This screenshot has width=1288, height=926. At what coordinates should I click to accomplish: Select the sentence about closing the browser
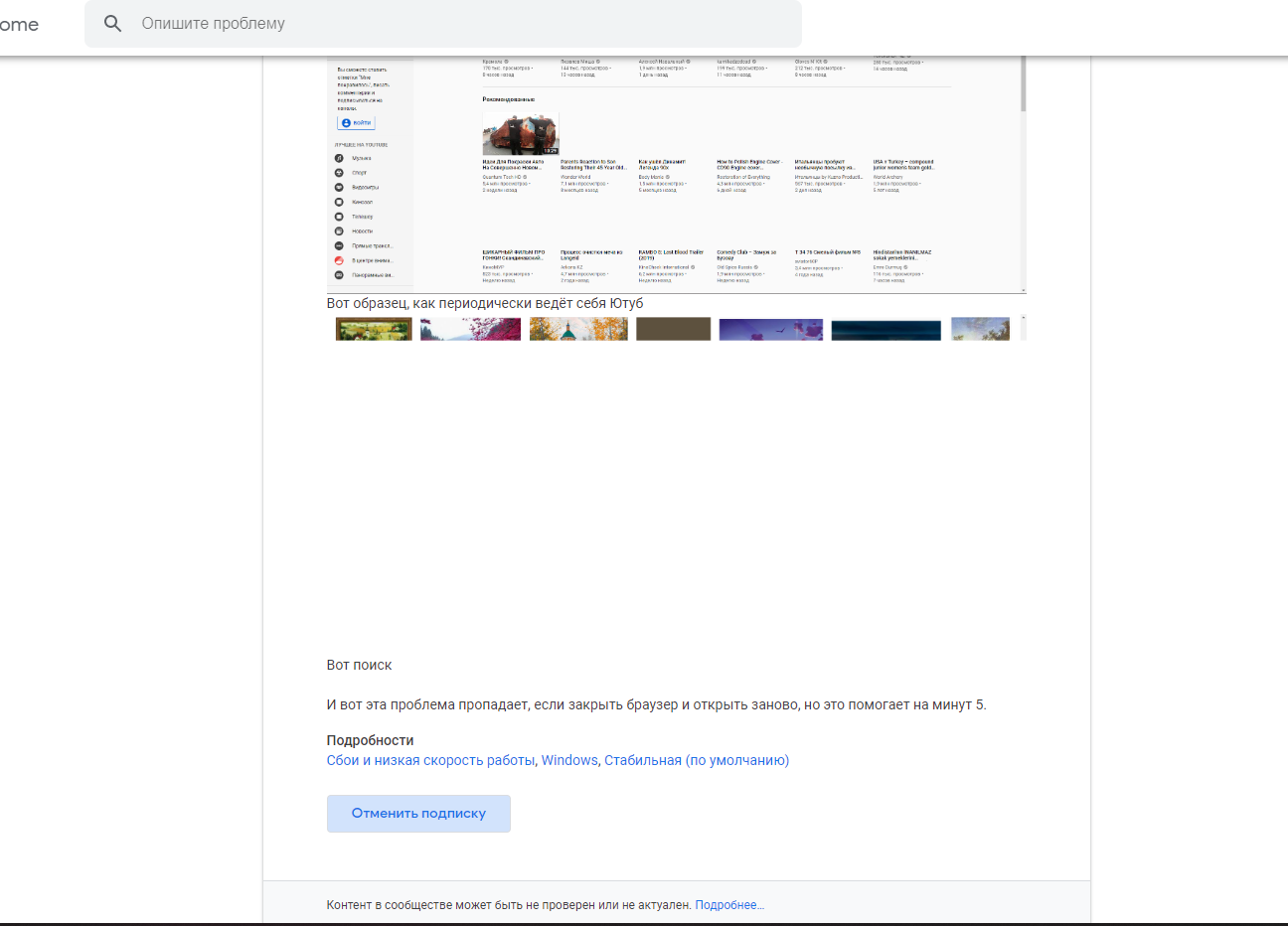(657, 704)
